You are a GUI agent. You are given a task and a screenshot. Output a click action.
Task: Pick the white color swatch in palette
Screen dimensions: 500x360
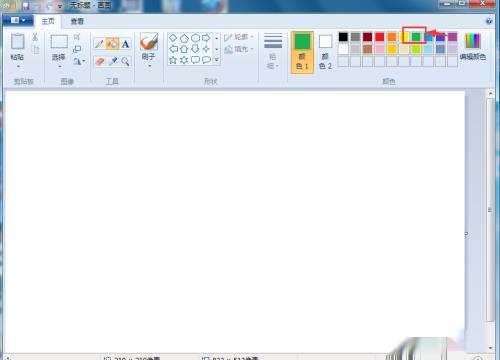click(343, 49)
